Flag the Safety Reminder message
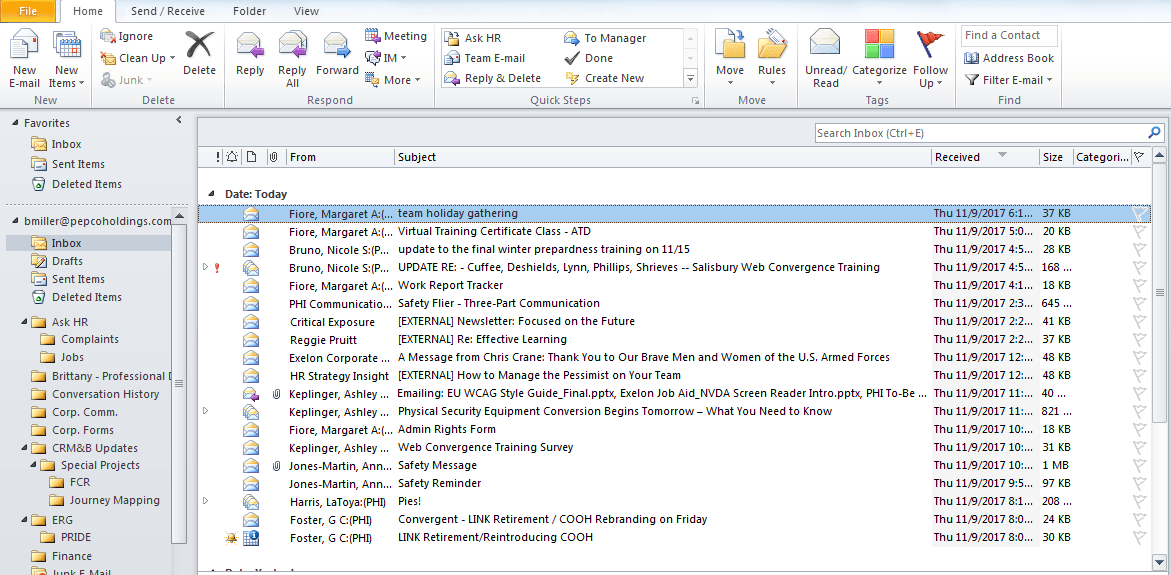Screen dimensions: 1171x575 (x=1139, y=483)
